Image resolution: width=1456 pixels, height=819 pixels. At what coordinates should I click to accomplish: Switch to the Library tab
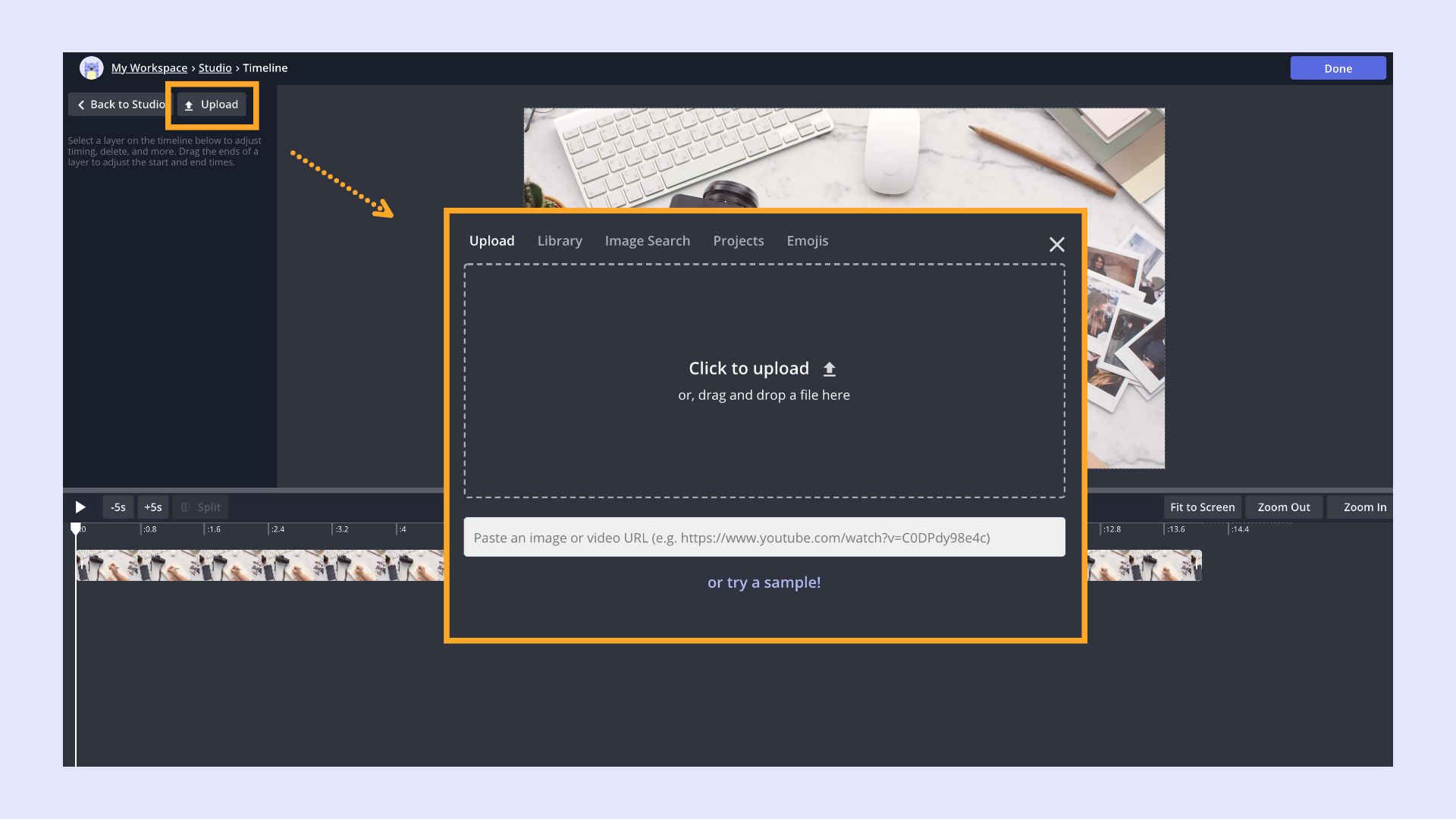tap(560, 241)
